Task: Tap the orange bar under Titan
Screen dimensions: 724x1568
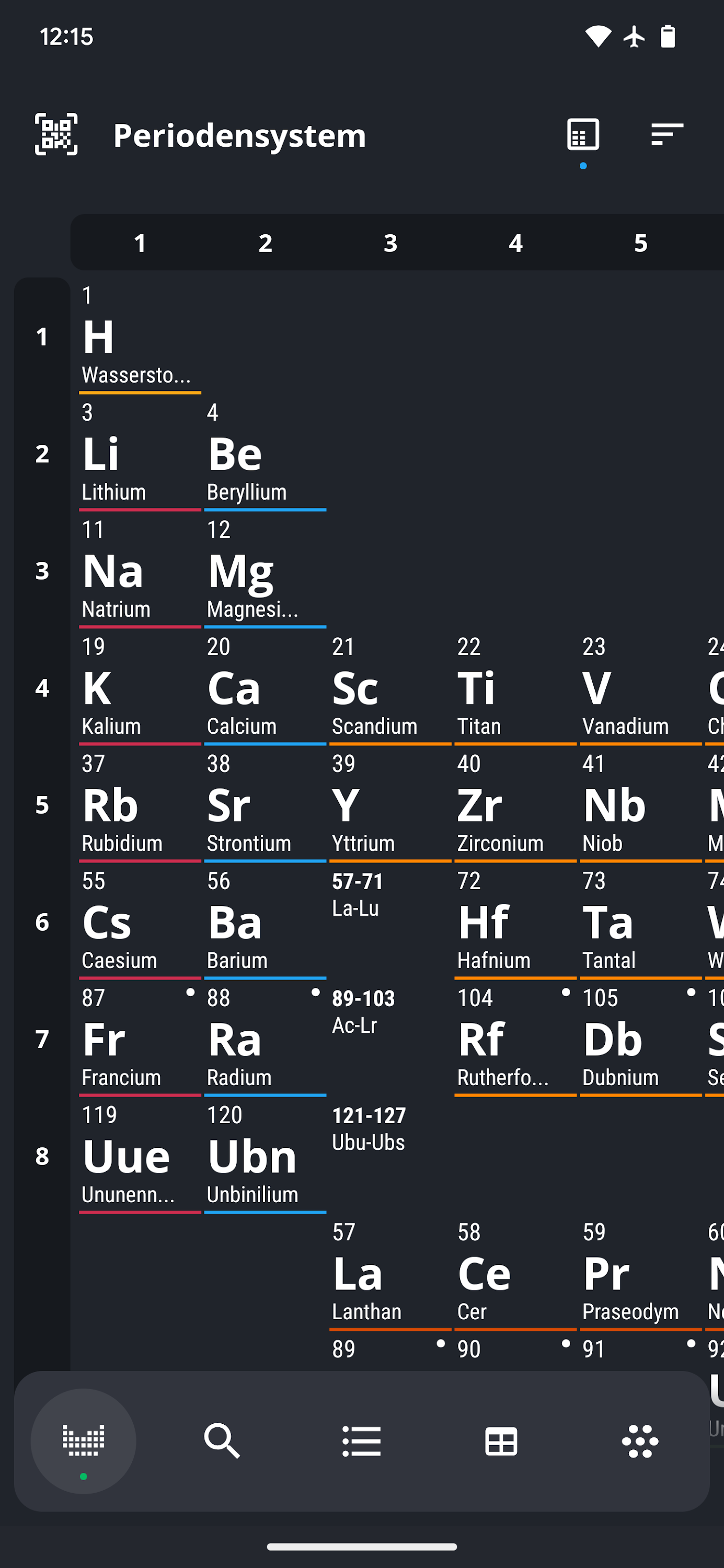Action: (515, 744)
